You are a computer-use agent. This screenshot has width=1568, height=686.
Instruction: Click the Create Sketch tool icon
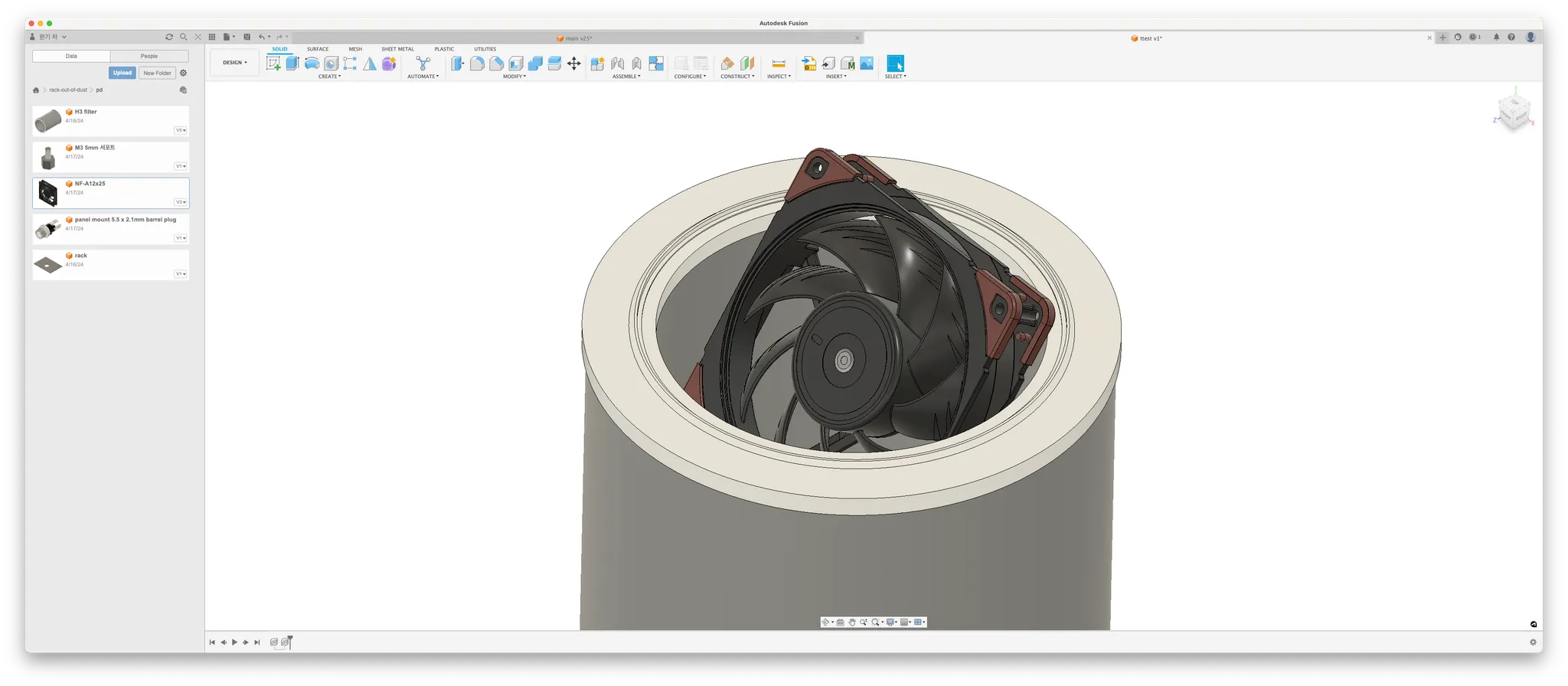click(x=273, y=64)
